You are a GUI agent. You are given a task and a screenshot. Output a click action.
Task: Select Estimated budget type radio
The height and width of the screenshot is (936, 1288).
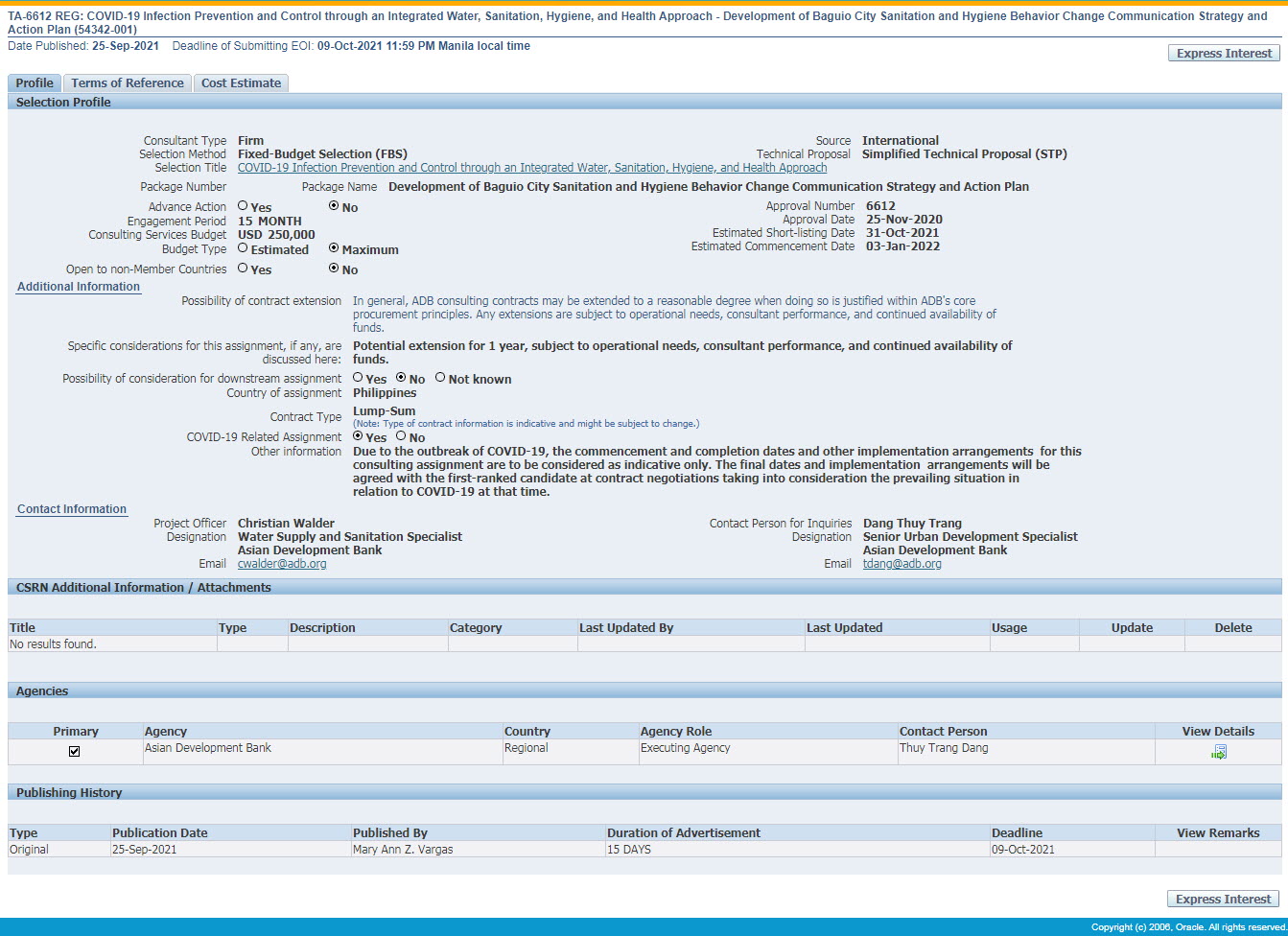(243, 248)
